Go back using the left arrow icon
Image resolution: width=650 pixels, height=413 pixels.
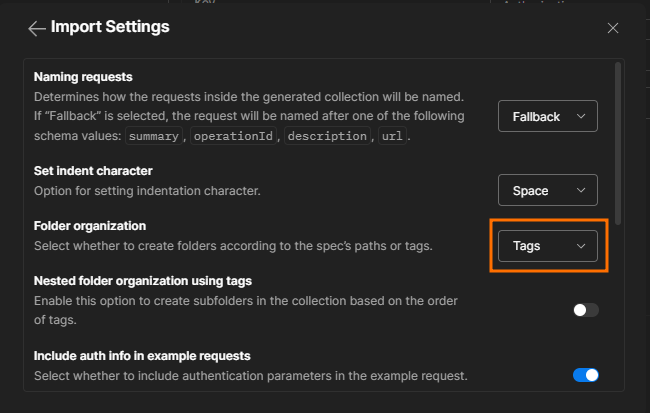[37, 28]
